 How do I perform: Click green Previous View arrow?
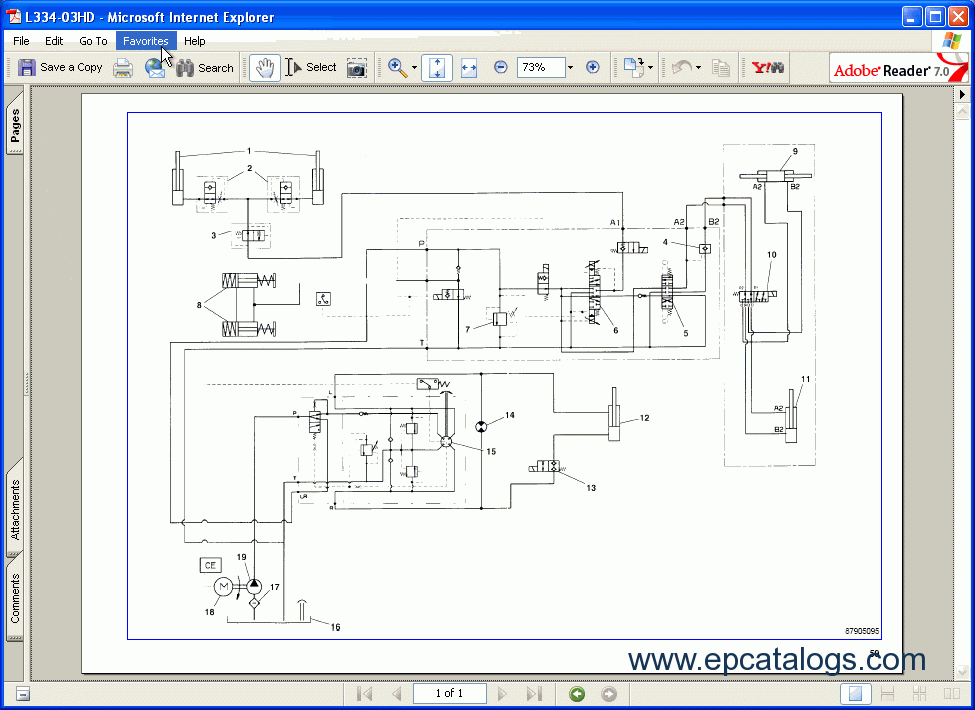(x=577, y=694)
